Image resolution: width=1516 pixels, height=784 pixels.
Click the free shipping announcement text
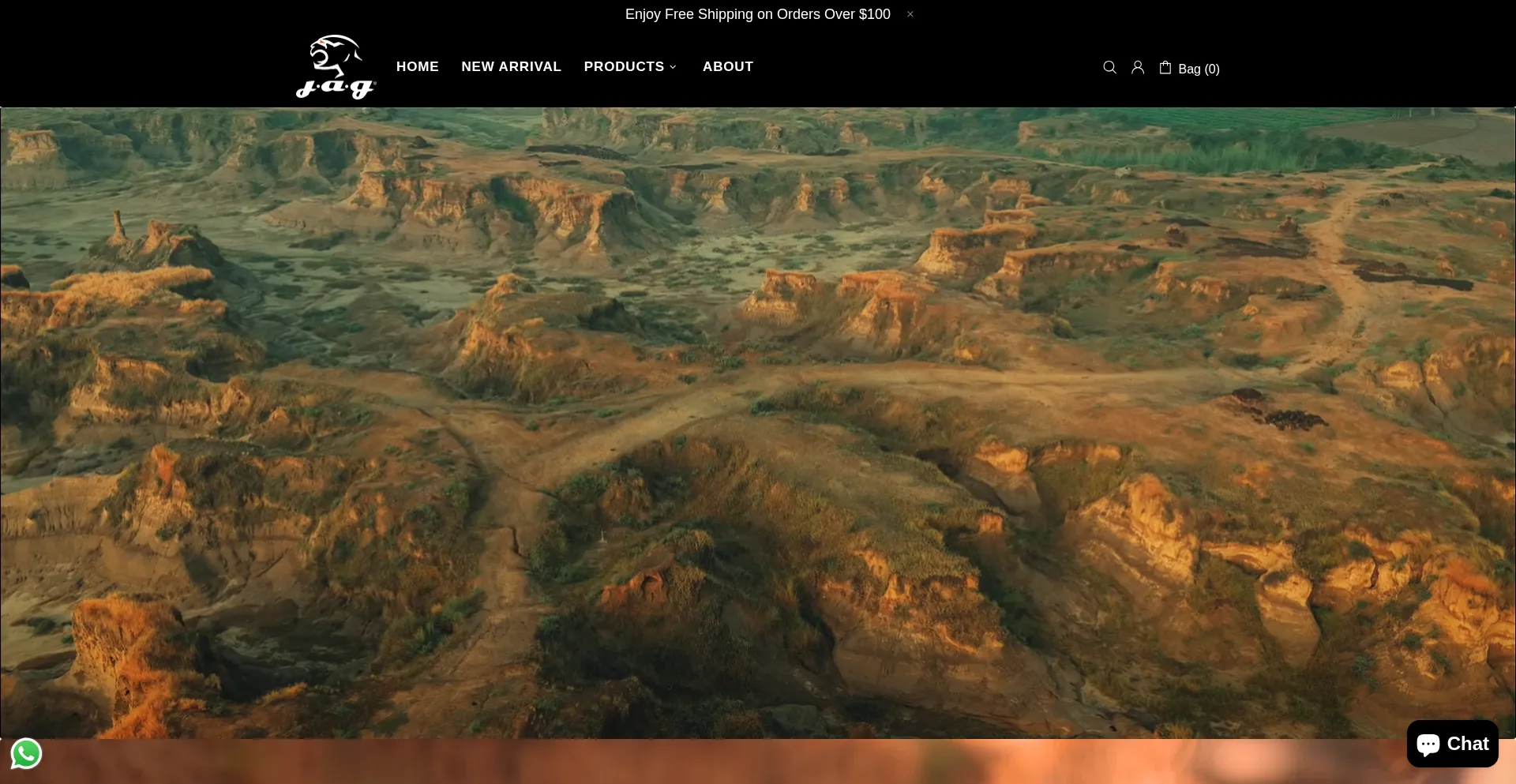pyautogui.click(x=757, y=14)
